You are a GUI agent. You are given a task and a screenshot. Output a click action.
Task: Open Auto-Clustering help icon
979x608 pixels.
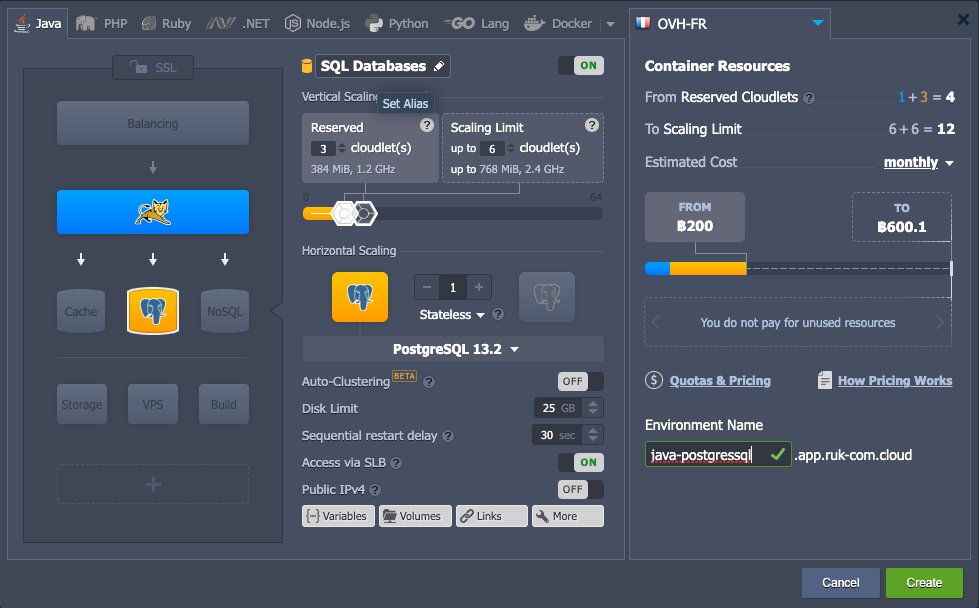coord(429,382)
